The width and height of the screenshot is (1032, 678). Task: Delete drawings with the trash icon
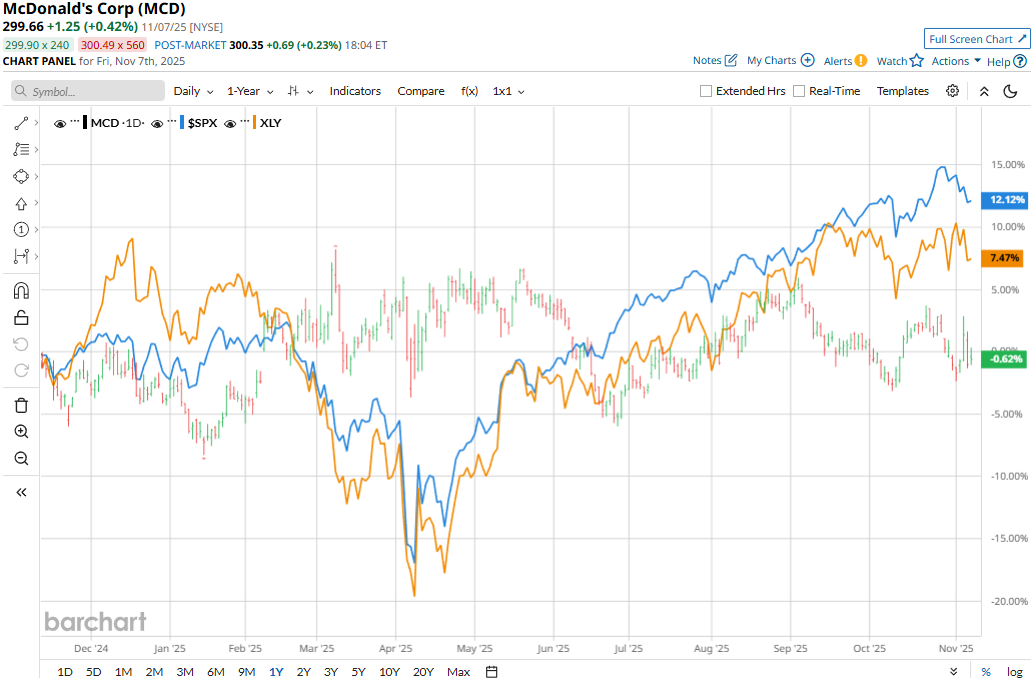[x=21, y=405]
